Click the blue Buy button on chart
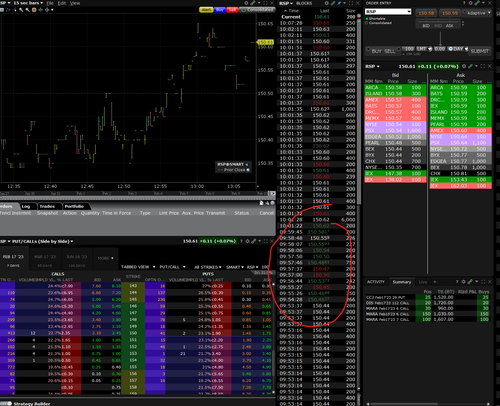500x406 pixels. pyautogui.click(x=220, y=10)
